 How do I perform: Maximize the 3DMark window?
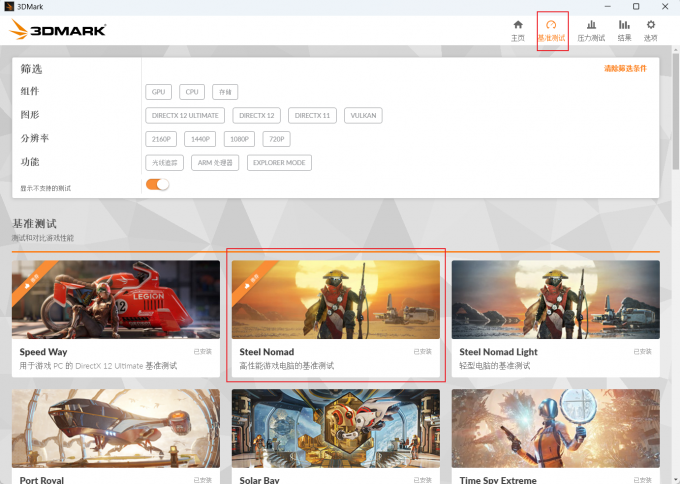tap(636, 7)
